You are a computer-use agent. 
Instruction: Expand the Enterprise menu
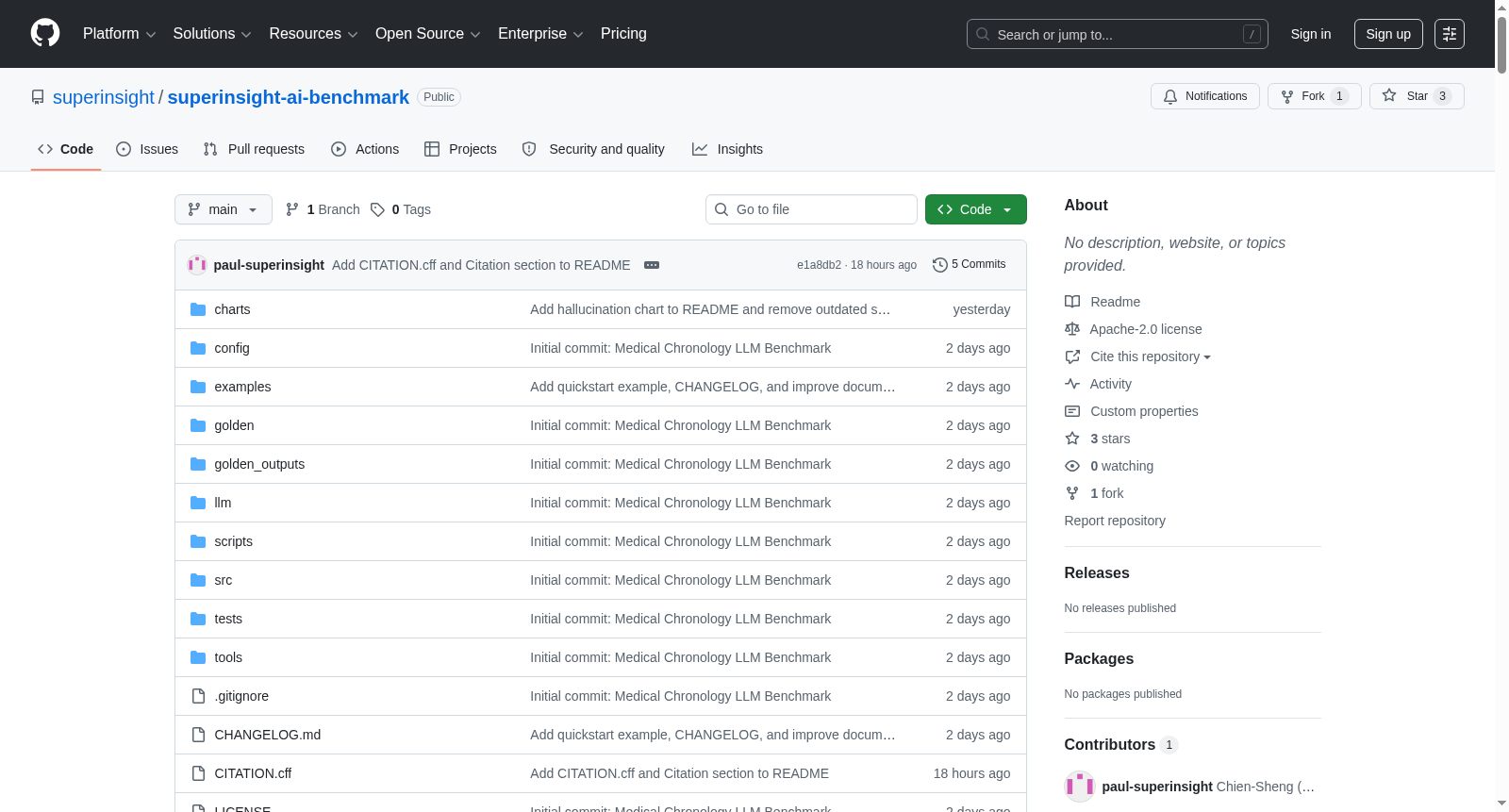click(x=540, y=34)
